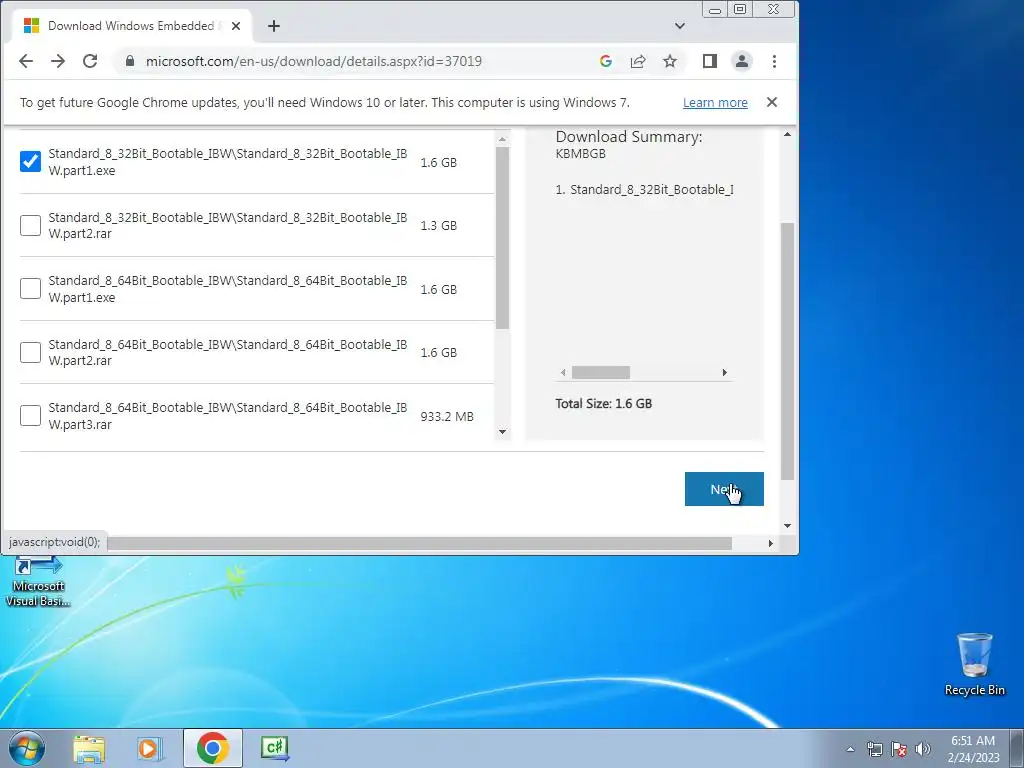This screenshot has width=1024, height=768.
Task: Go forward in browser history
Action: click(x=58, y=61)
